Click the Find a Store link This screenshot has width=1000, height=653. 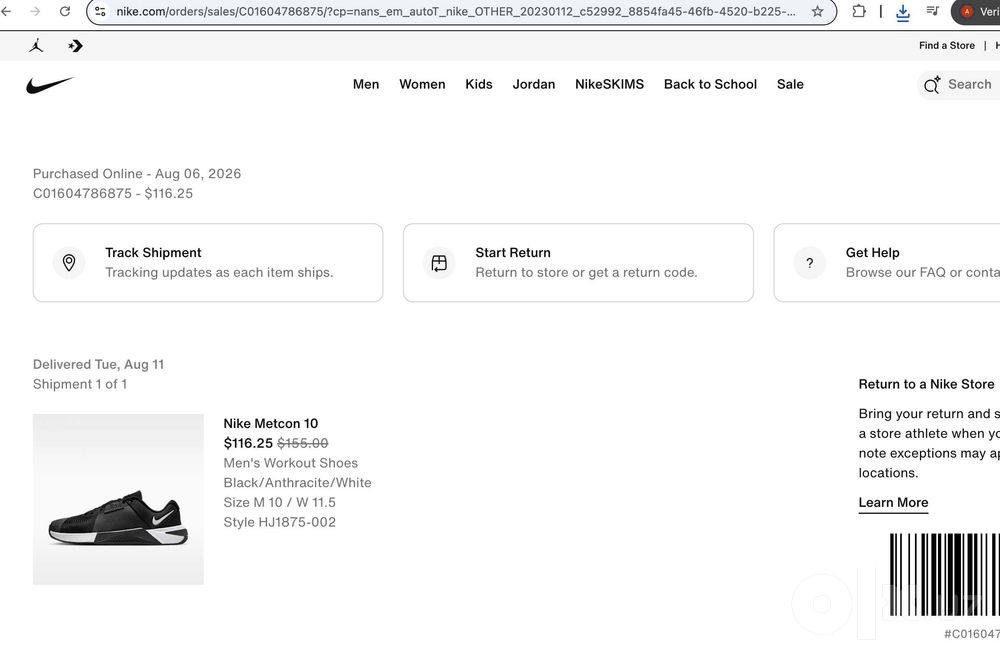pos(946,45)
